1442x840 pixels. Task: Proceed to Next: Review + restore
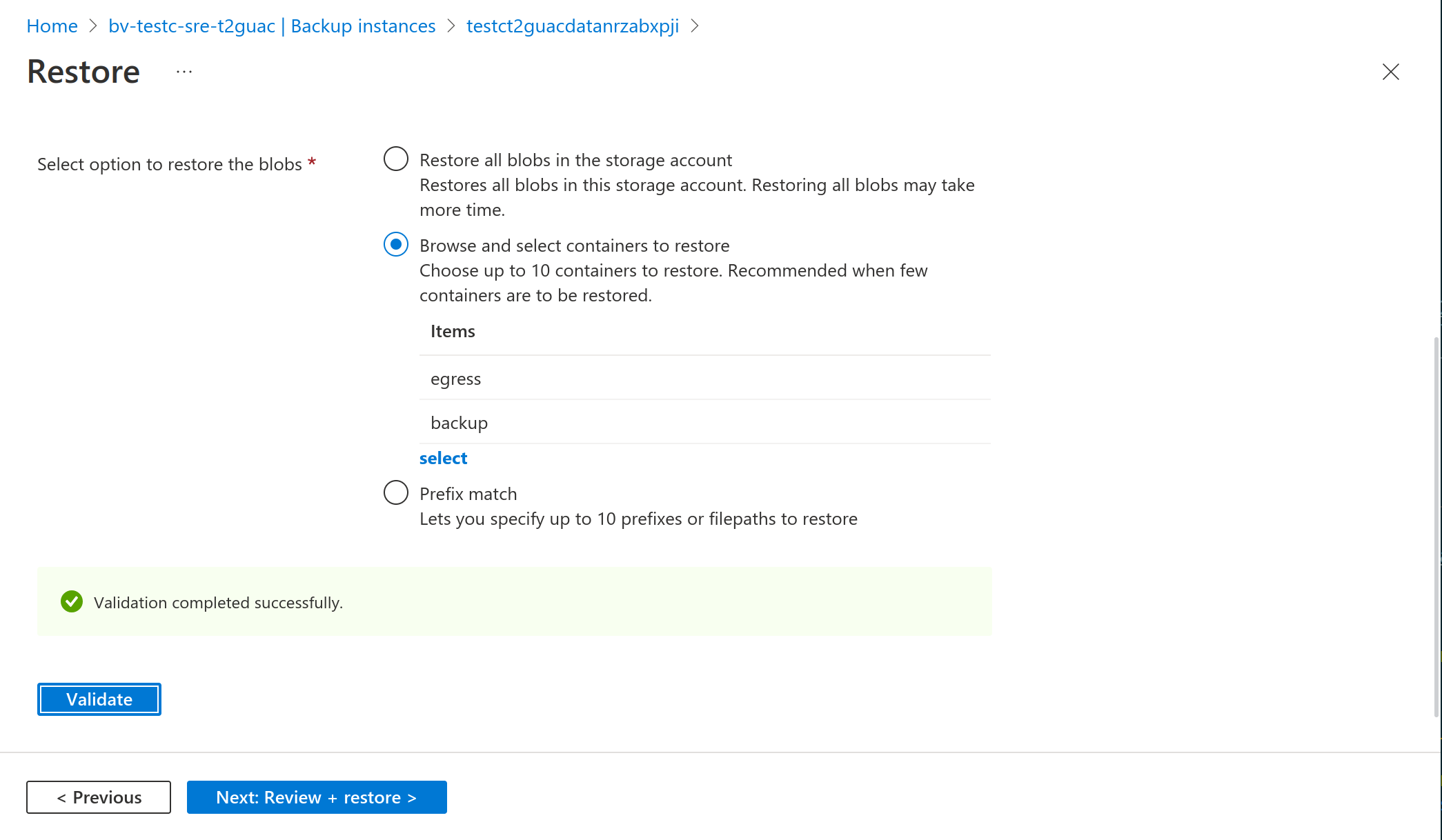317,797
